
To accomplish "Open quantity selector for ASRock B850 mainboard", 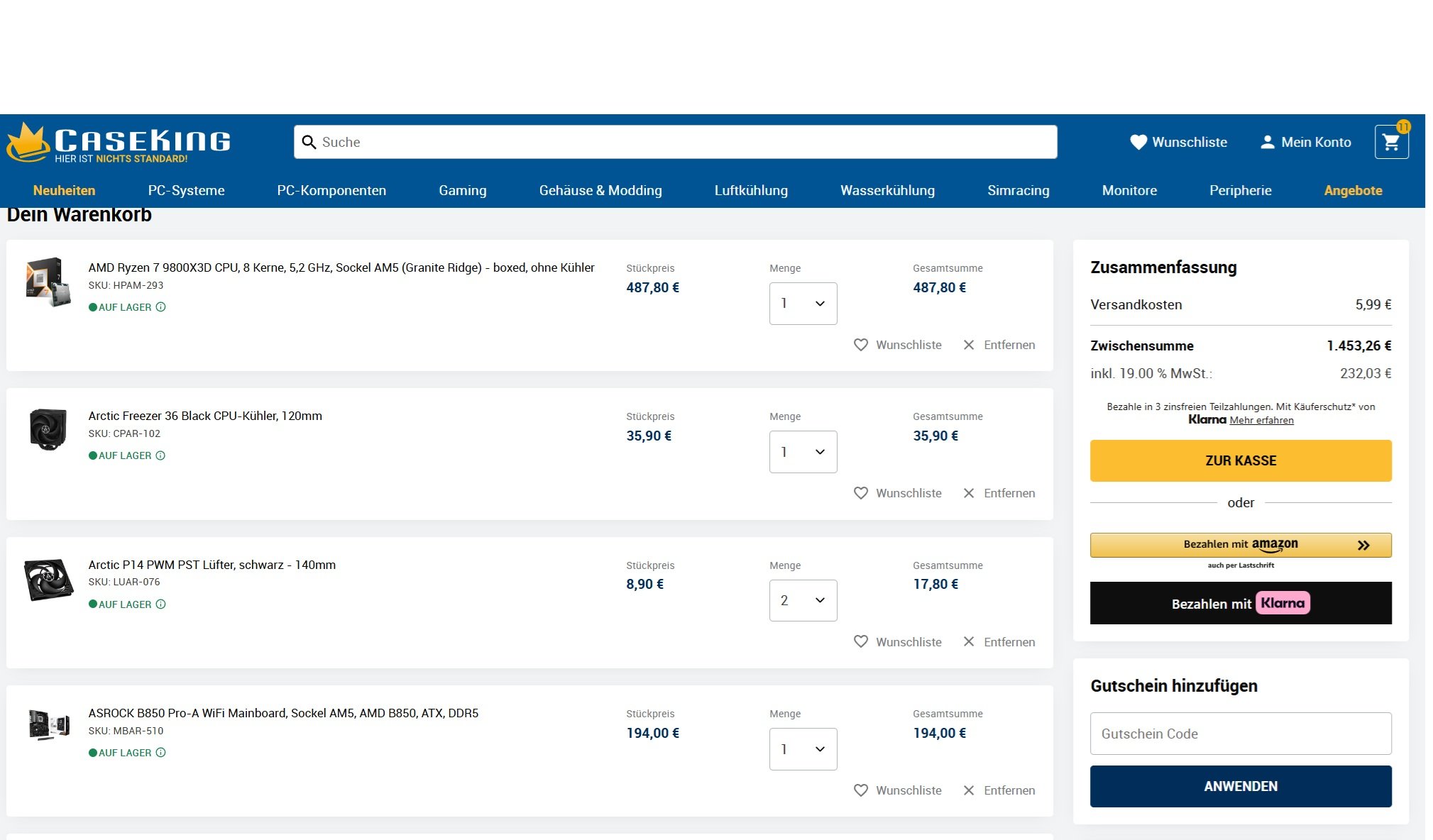I will coord(803,749).
